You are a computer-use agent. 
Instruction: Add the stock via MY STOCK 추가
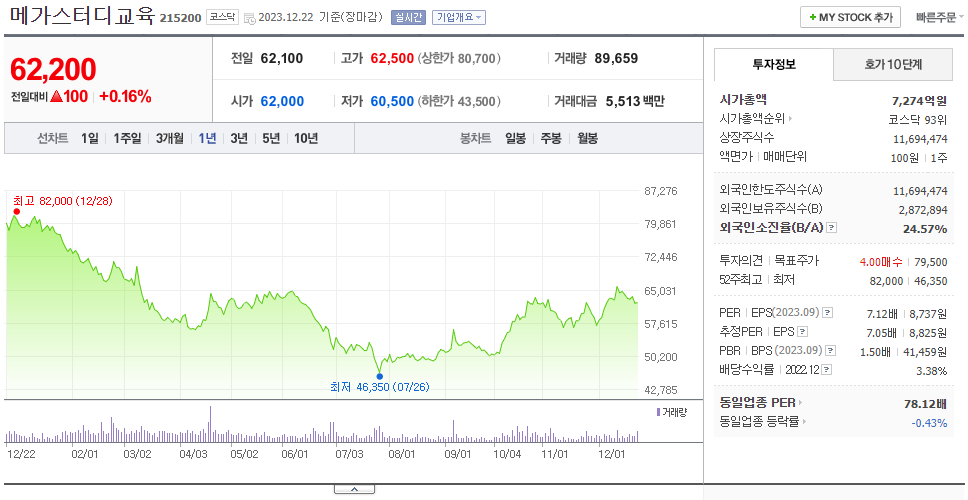click(x=850, y=17)
